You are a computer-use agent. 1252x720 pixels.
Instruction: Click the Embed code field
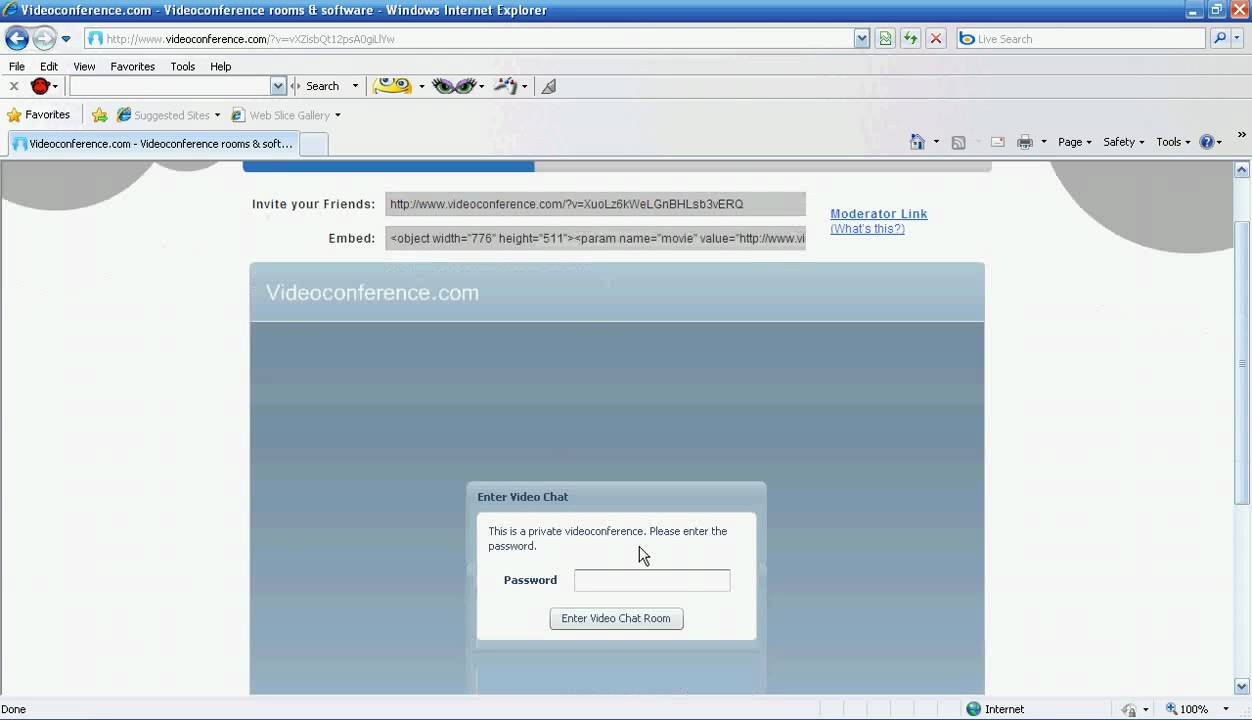tap(595, 238)
